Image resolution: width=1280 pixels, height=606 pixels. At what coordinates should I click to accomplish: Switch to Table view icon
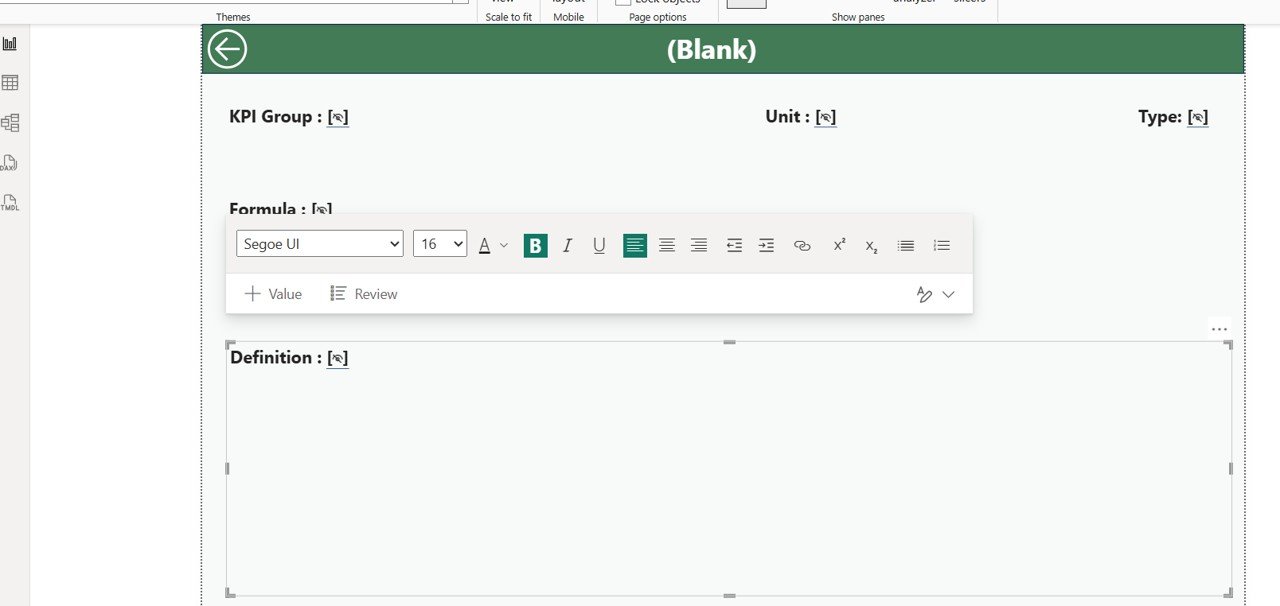(x=10, y=83)
